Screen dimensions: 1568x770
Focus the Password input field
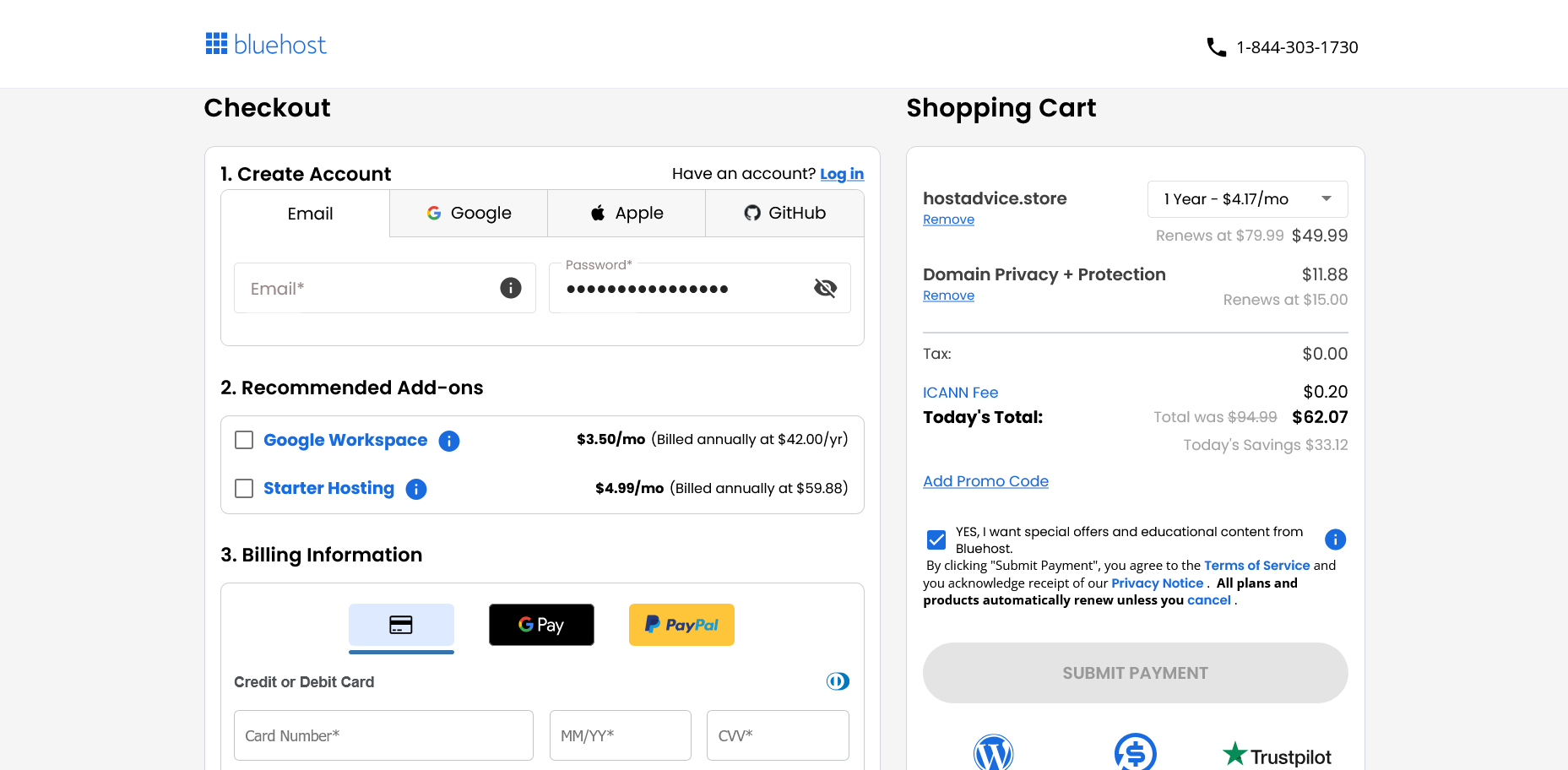coord(700,288)
